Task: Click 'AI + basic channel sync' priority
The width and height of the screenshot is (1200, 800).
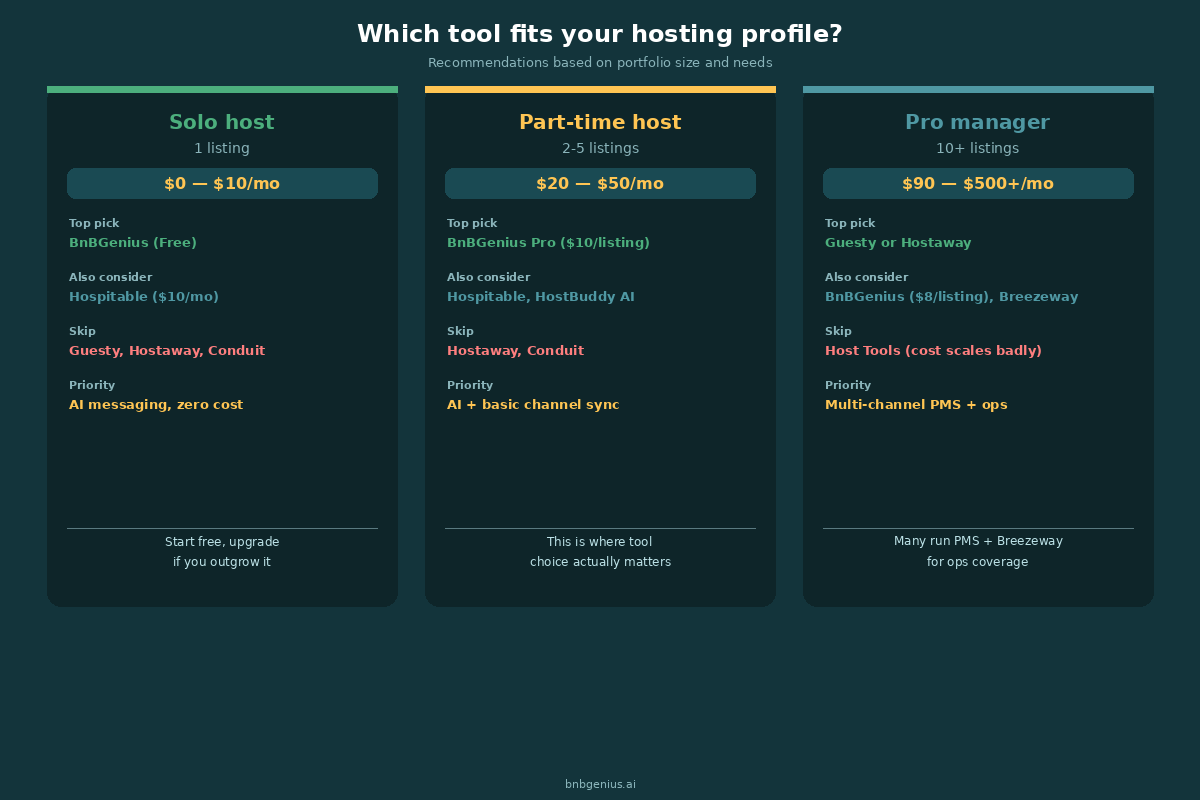Action: [533, 405]
